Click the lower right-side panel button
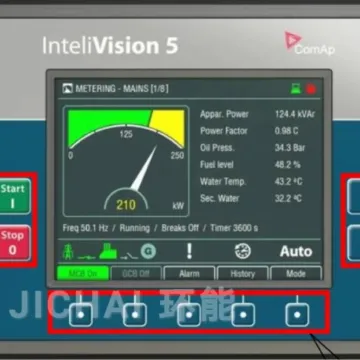Image resolution: width=360 pixels, height=360 pixels. click(354, 243)
